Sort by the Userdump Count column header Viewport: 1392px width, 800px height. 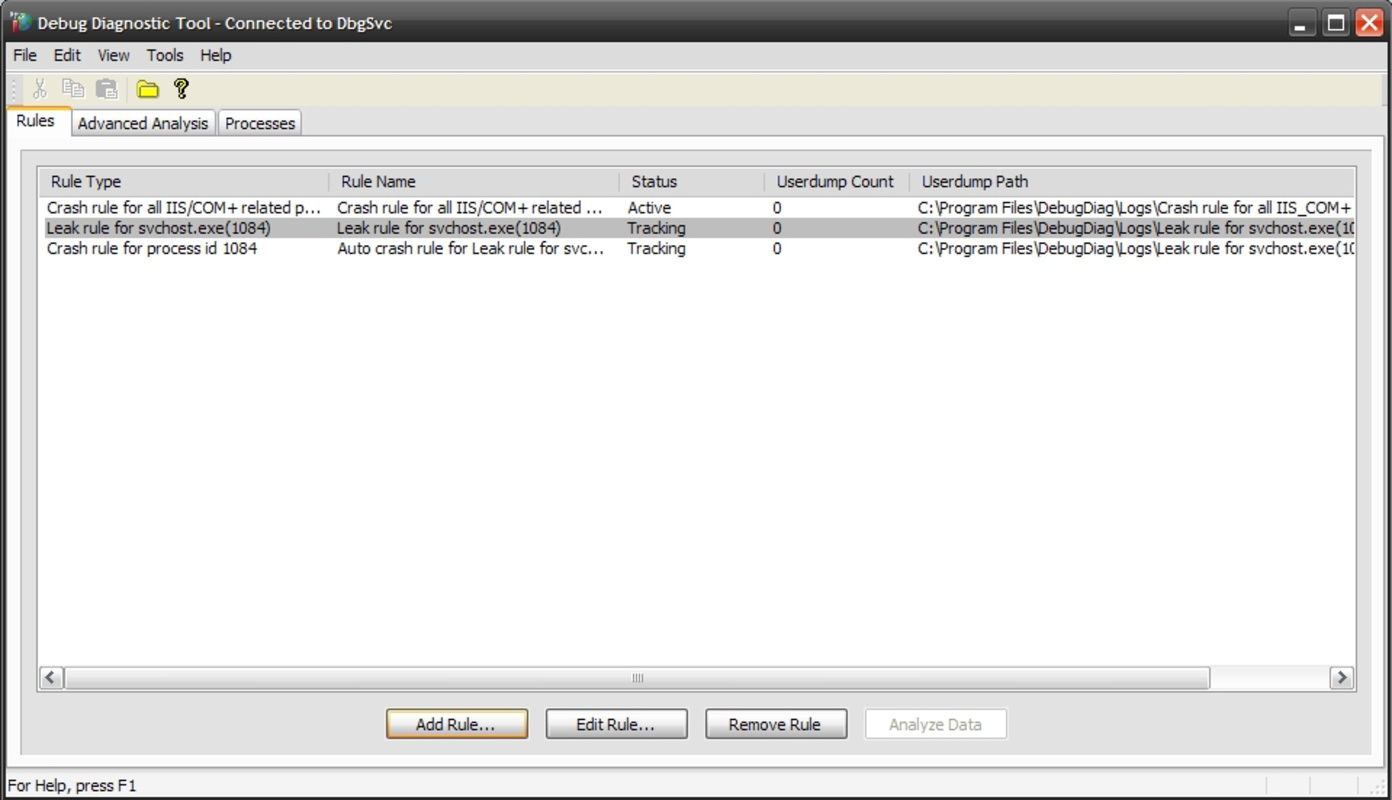pyautogui.click(x=834, y=181)
